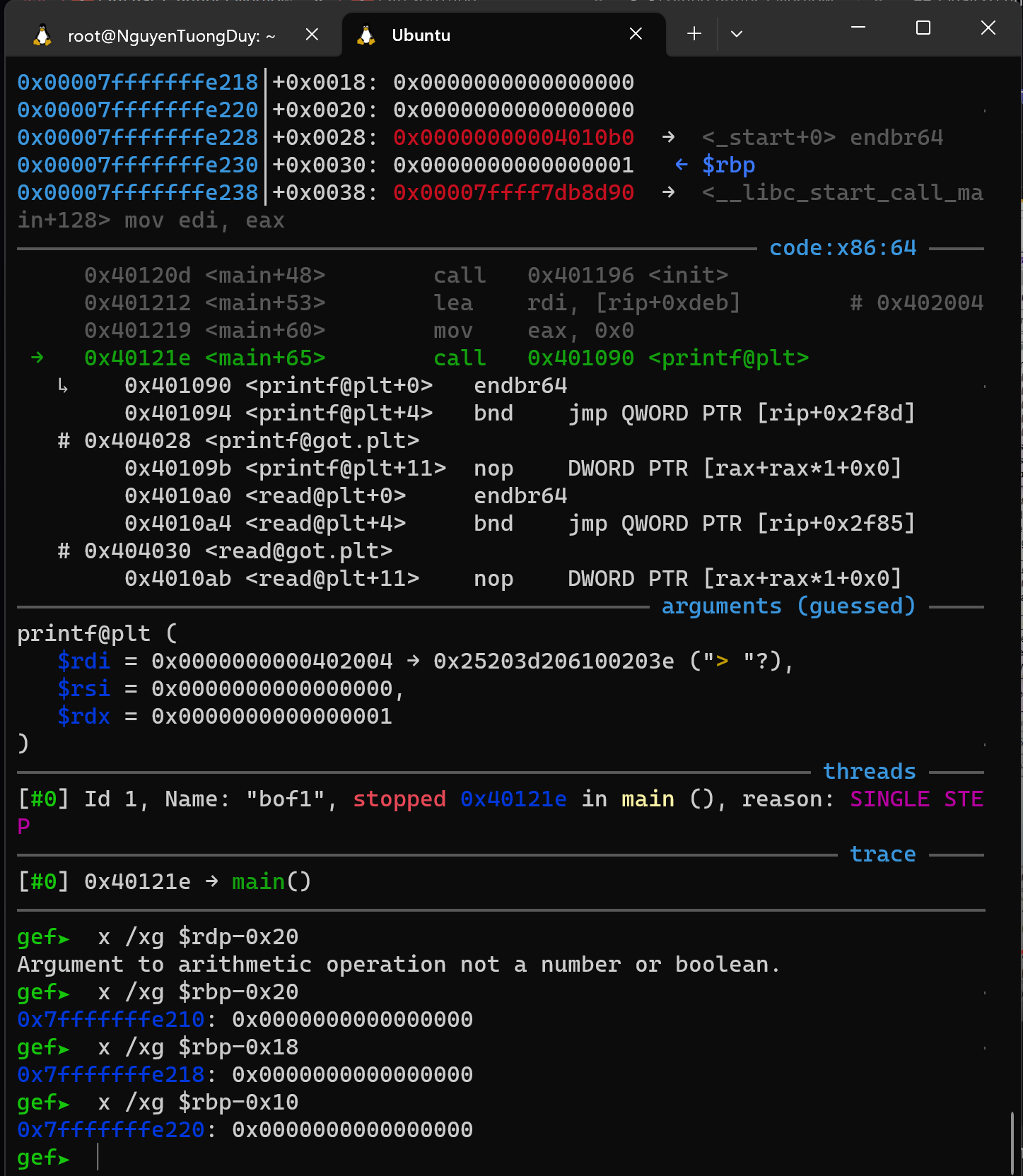The width and height of the screenshot is (1023, 1176).
Task: Close the Ubuntu tab
Action: [636, 34]
